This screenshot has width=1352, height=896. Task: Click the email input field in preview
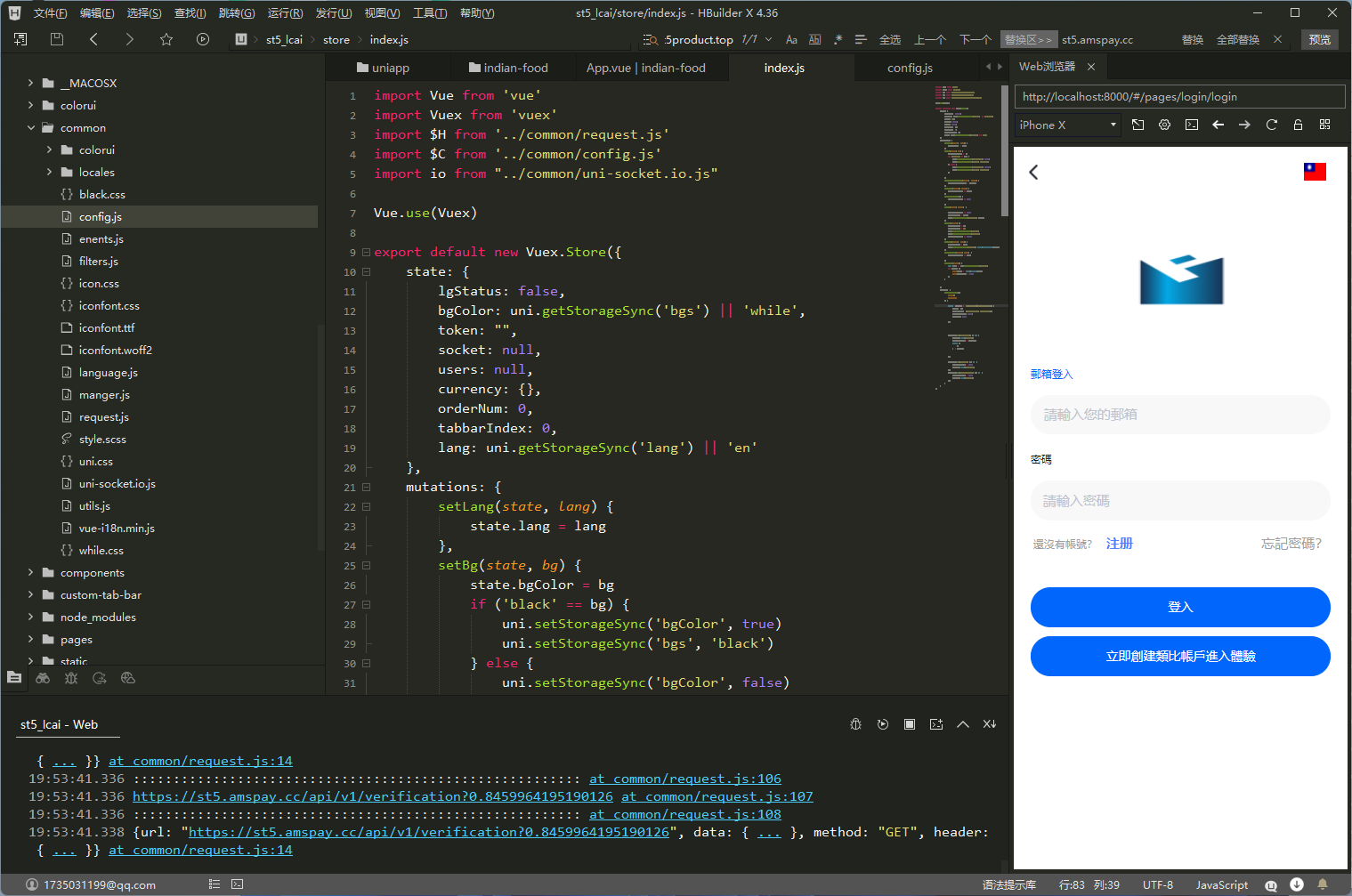point(1179,415)
